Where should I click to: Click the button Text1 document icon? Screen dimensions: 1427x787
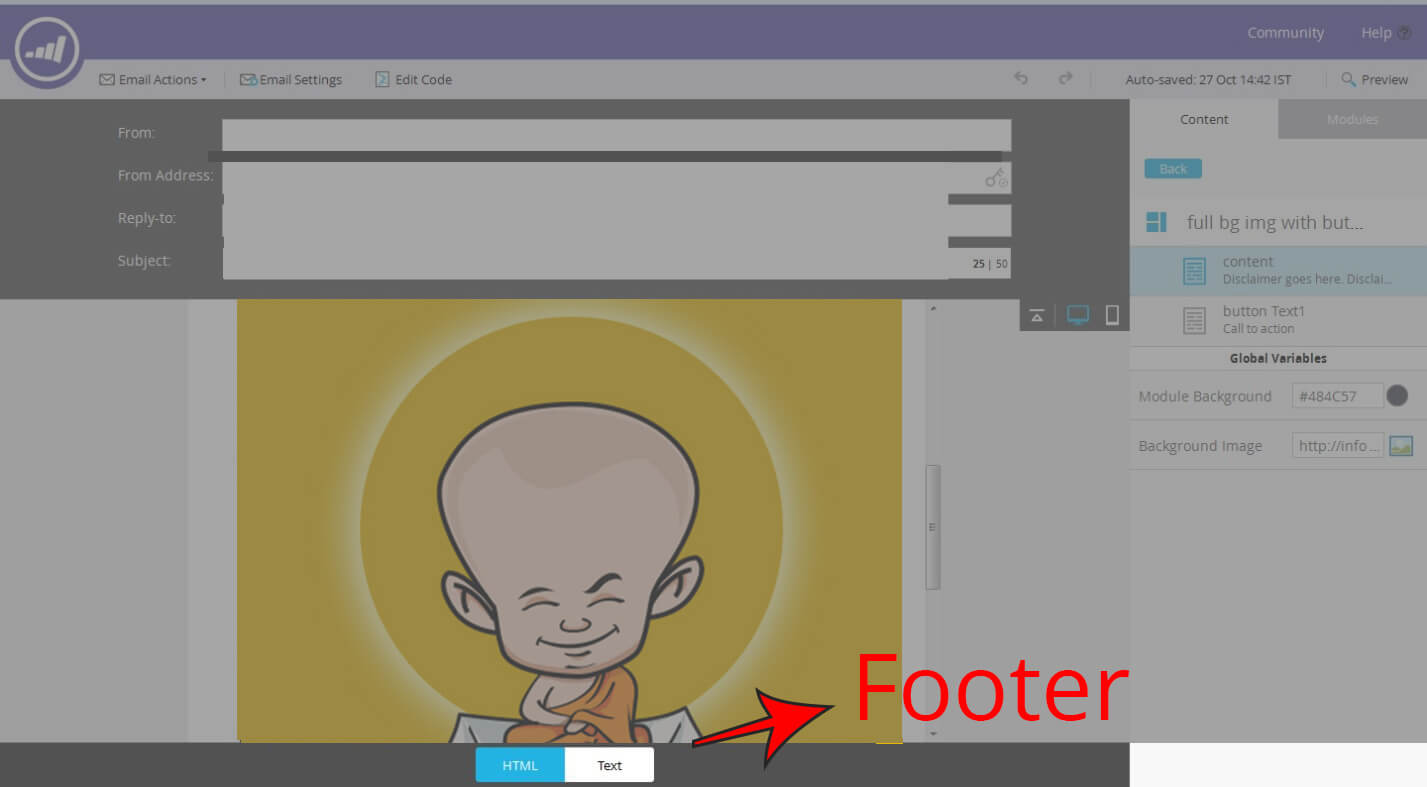click(1194, 320)
